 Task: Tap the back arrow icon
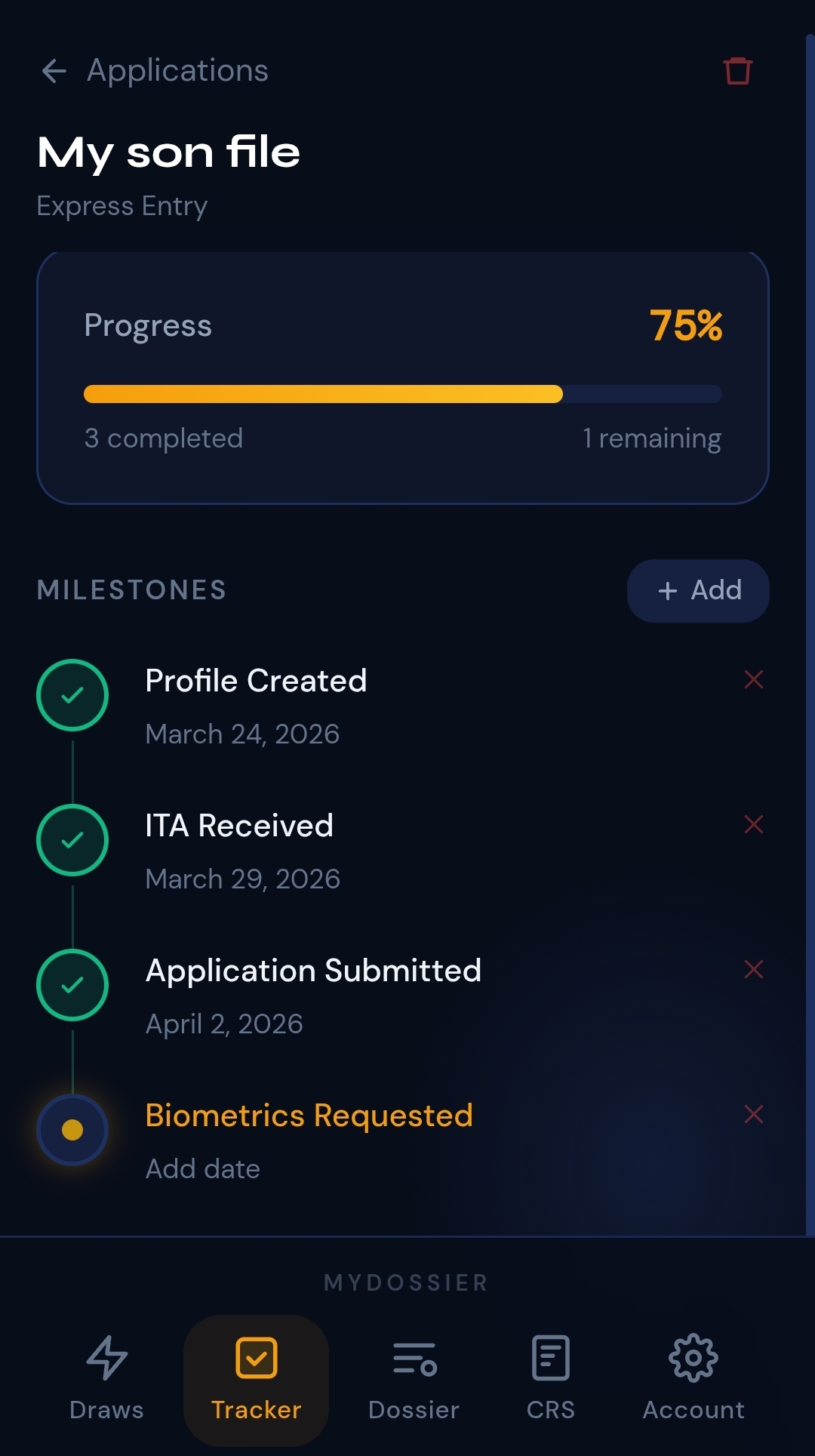[54, 71]
